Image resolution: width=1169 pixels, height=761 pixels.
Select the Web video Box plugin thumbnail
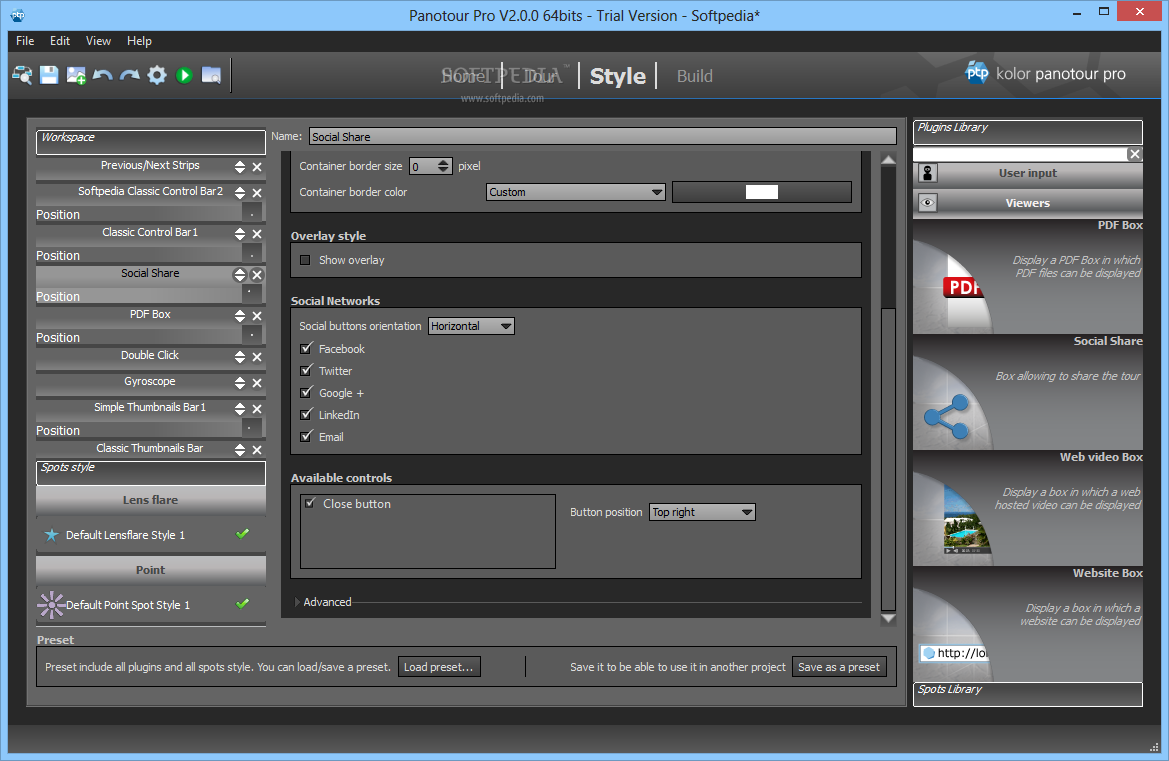click(x=1027, y=509)
